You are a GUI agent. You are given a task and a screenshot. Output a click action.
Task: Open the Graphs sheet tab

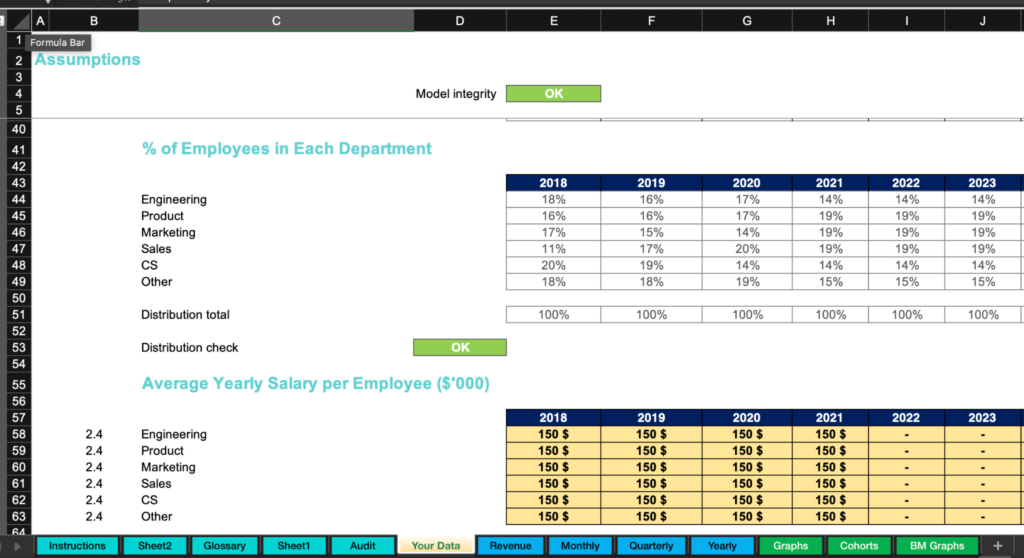(x=790, y=546)
